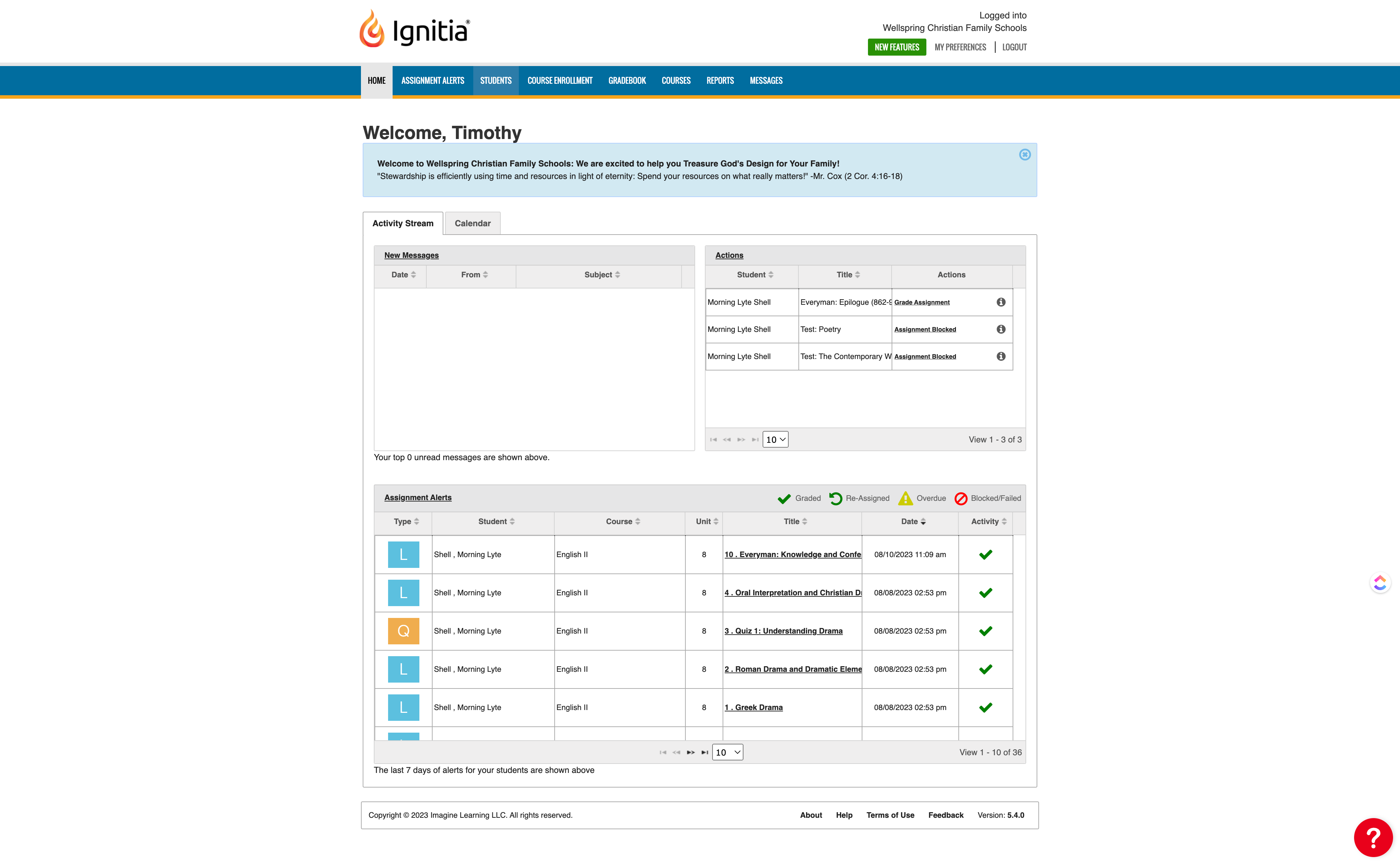Open the Messages navigation item
This screenshot has width=1400, height=864.
tap(765, 81)
